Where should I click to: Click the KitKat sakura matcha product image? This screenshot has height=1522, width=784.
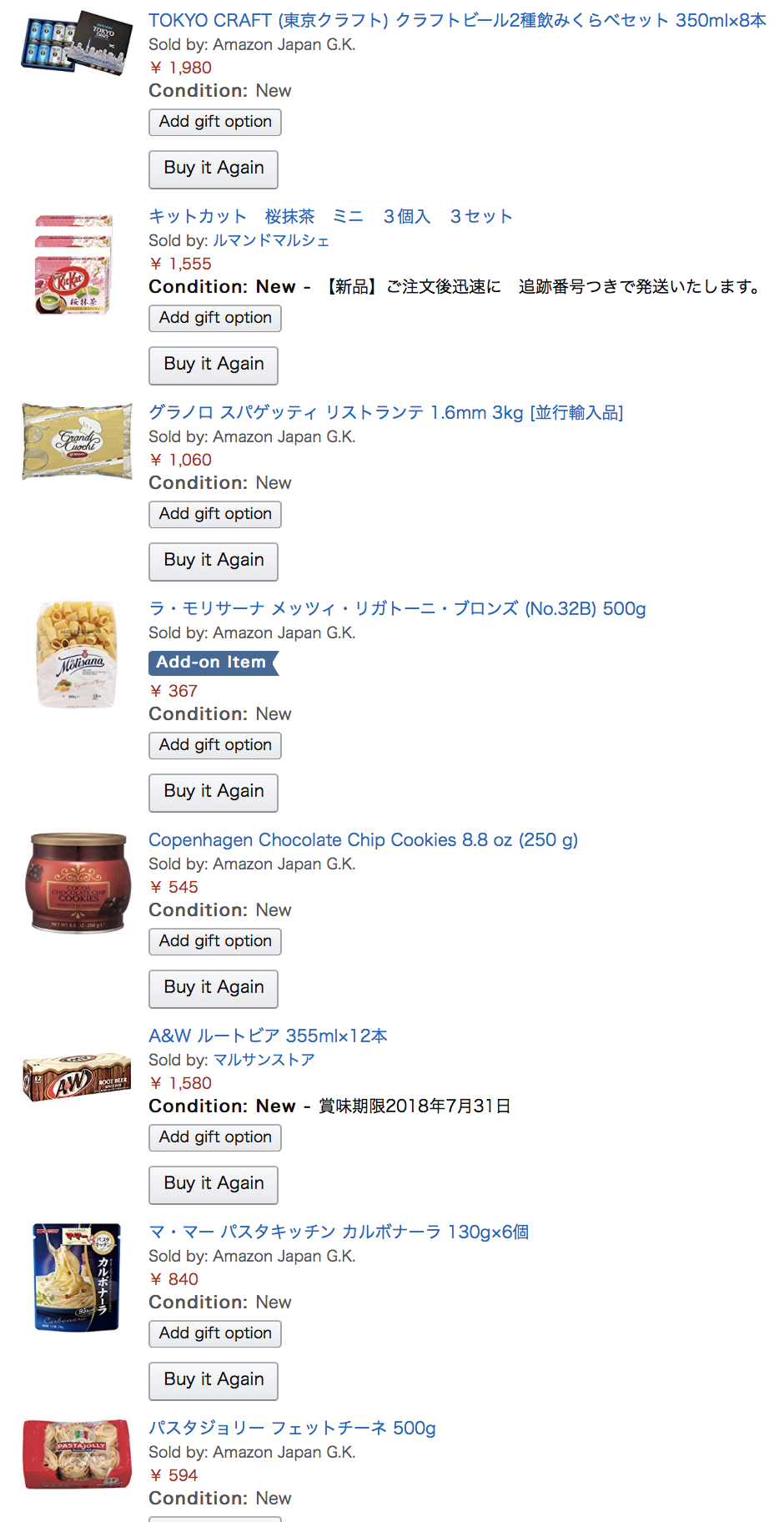[x=74, y=265]
